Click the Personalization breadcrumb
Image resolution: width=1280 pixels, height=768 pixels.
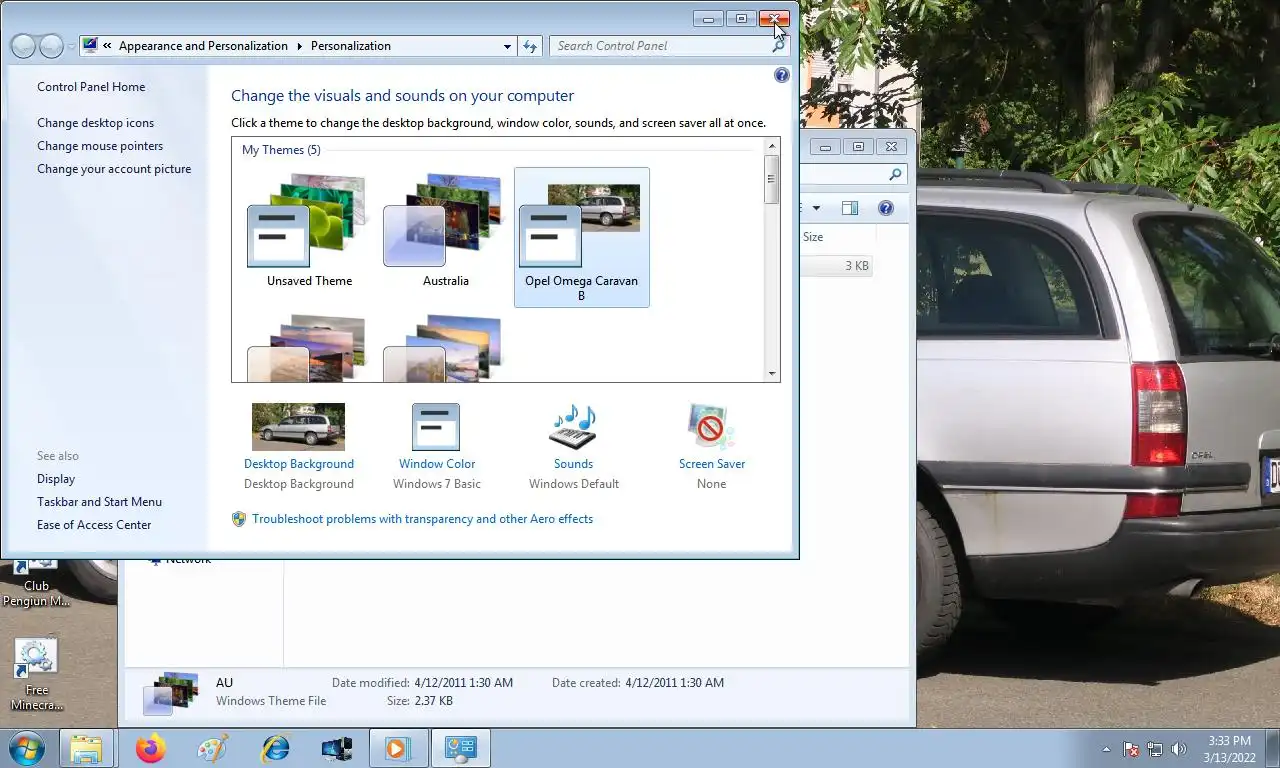click(351, 46)
